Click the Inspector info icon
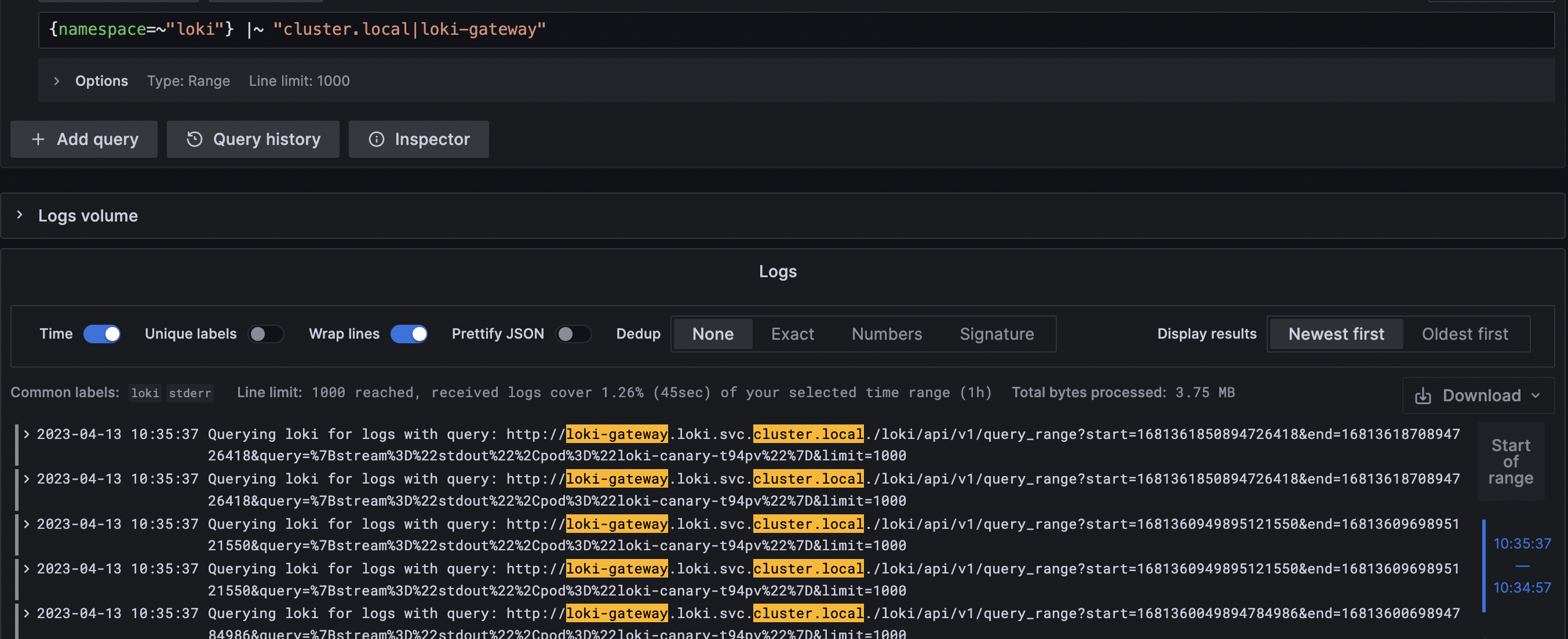The image size is (1568, 639). (376, 140)
